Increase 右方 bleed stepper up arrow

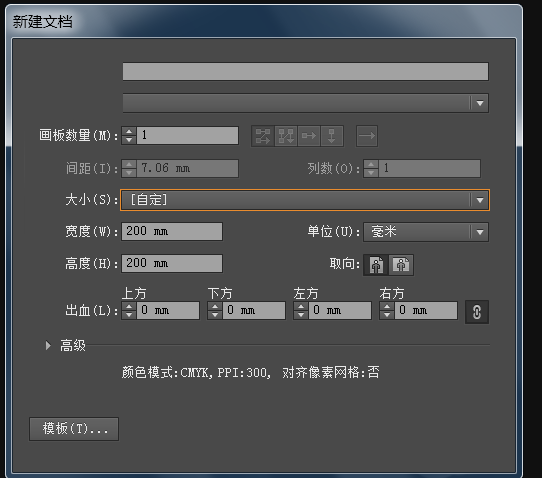(387, 306)
